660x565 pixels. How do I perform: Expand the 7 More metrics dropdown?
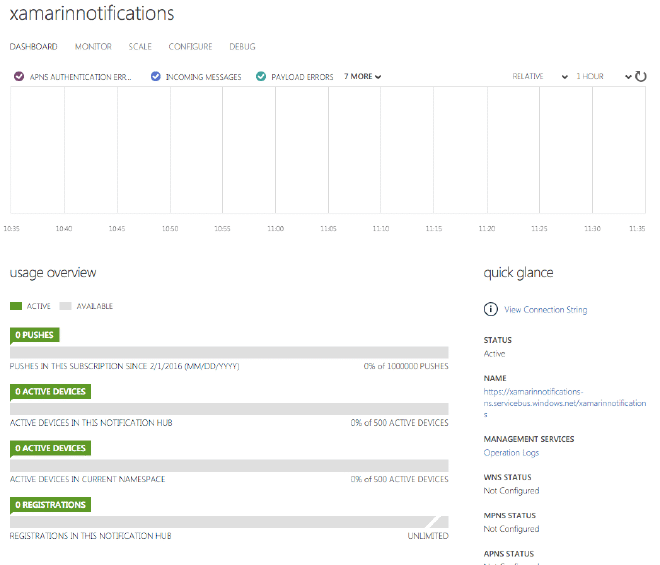[x=362, y=77]
